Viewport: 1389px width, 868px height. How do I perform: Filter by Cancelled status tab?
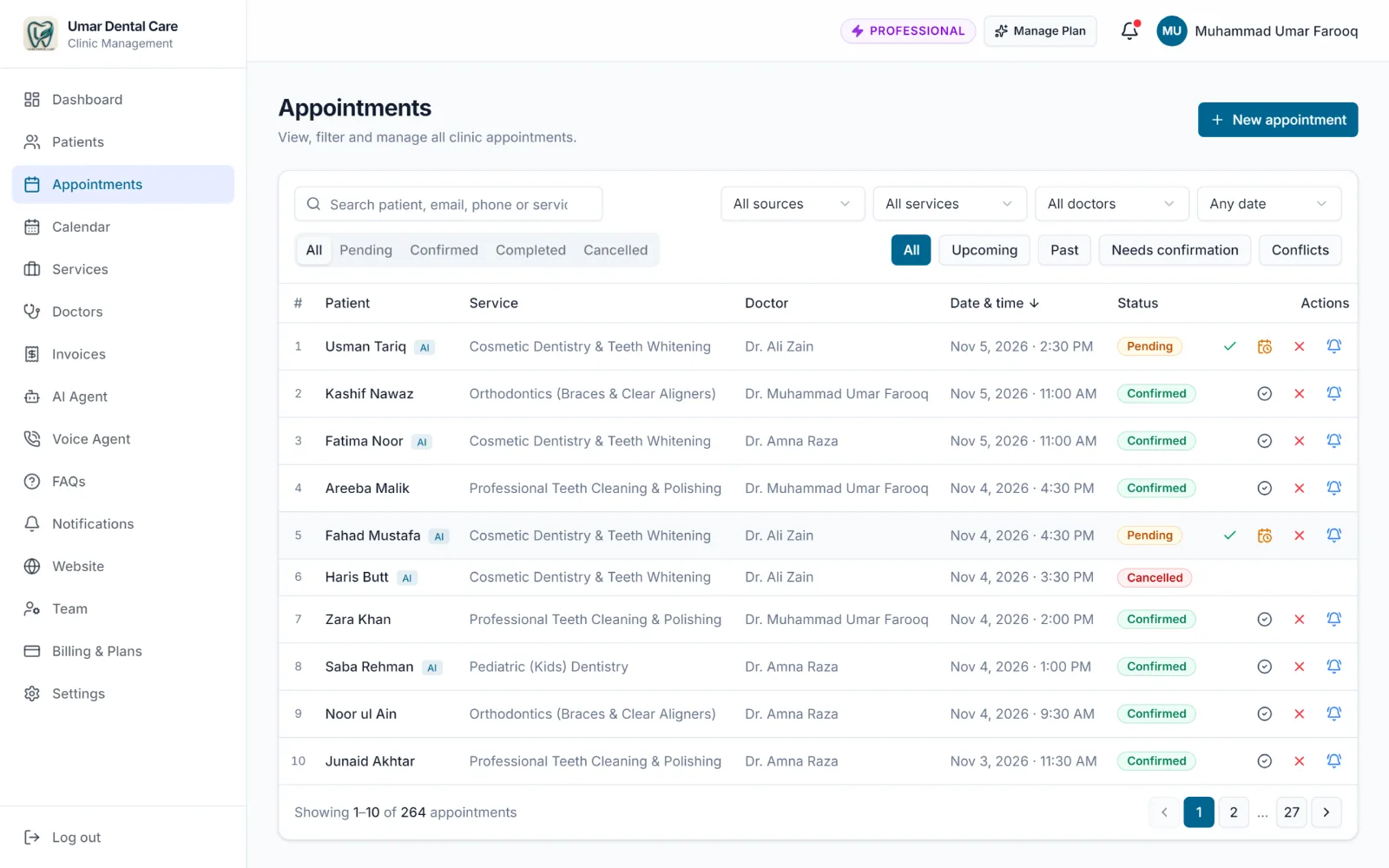[x=616, y=250]
